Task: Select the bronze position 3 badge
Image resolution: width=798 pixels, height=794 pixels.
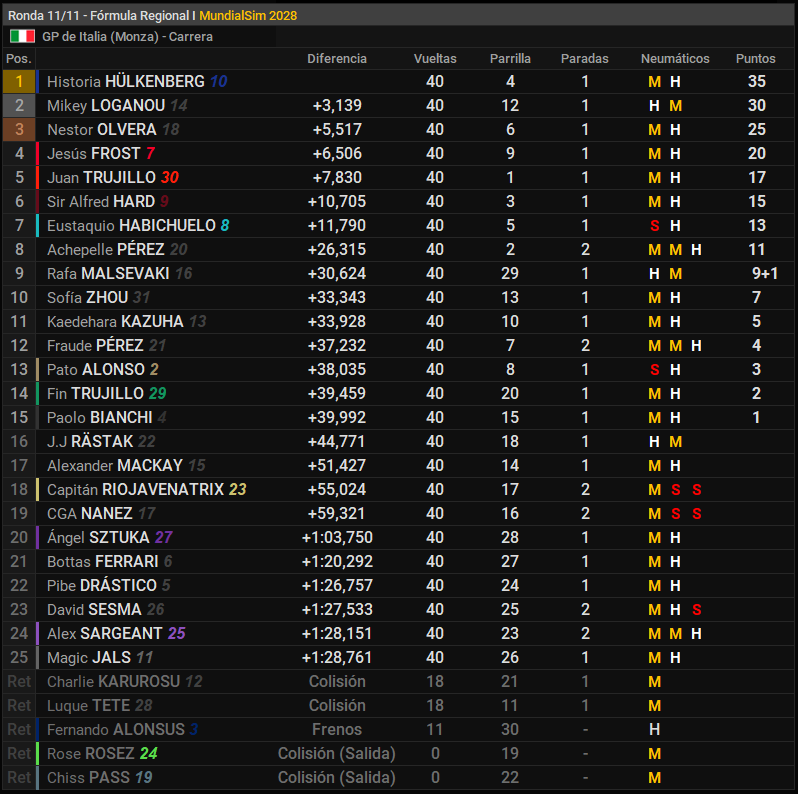Action: (19, 129)
